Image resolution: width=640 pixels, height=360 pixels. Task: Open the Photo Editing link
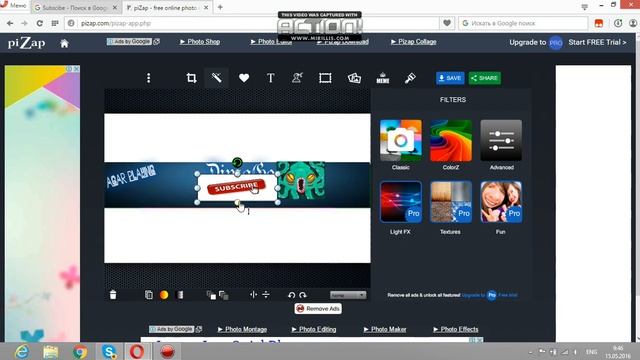(314, 329)
